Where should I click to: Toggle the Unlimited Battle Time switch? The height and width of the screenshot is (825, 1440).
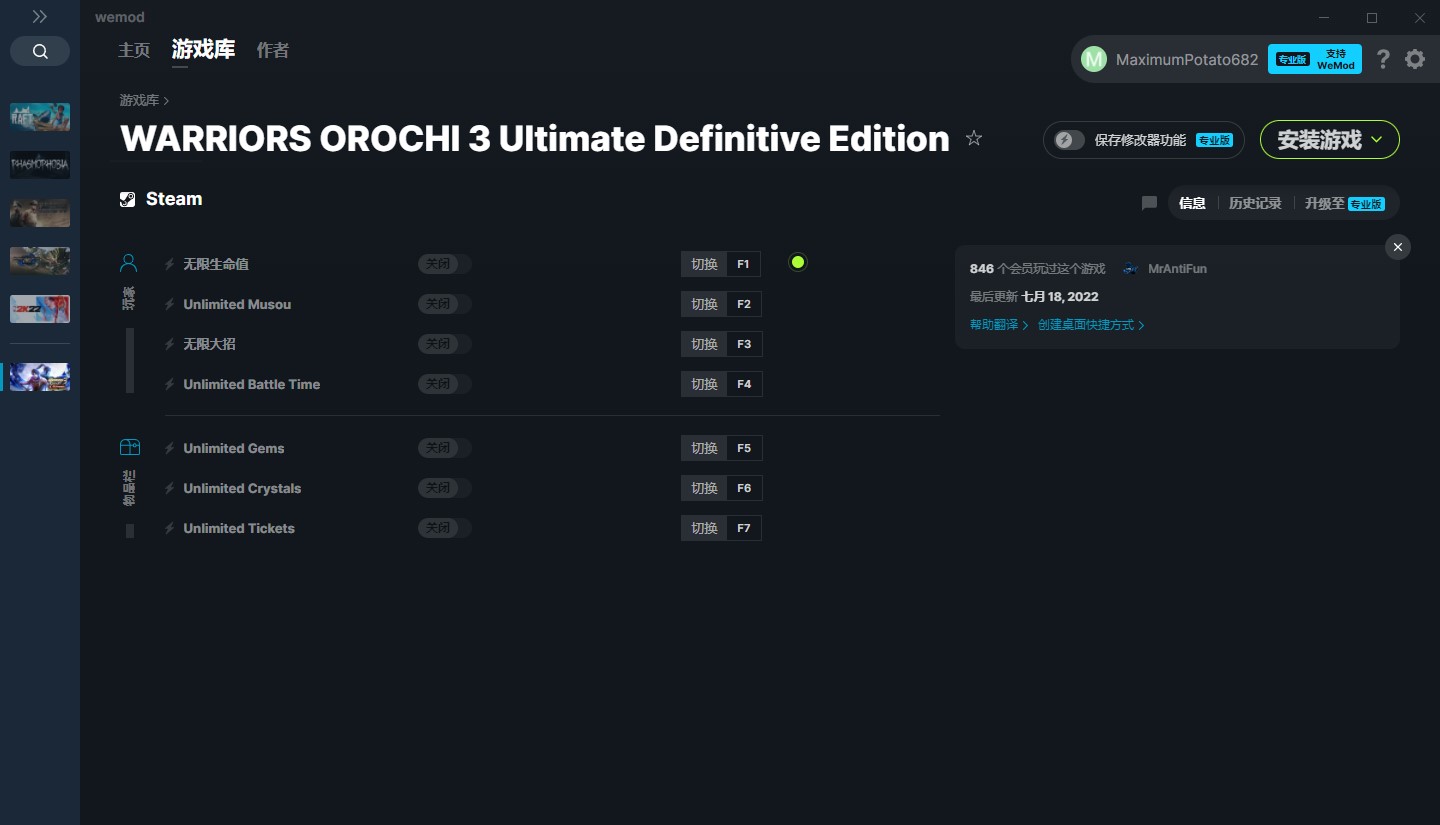[x=444, y=384]
